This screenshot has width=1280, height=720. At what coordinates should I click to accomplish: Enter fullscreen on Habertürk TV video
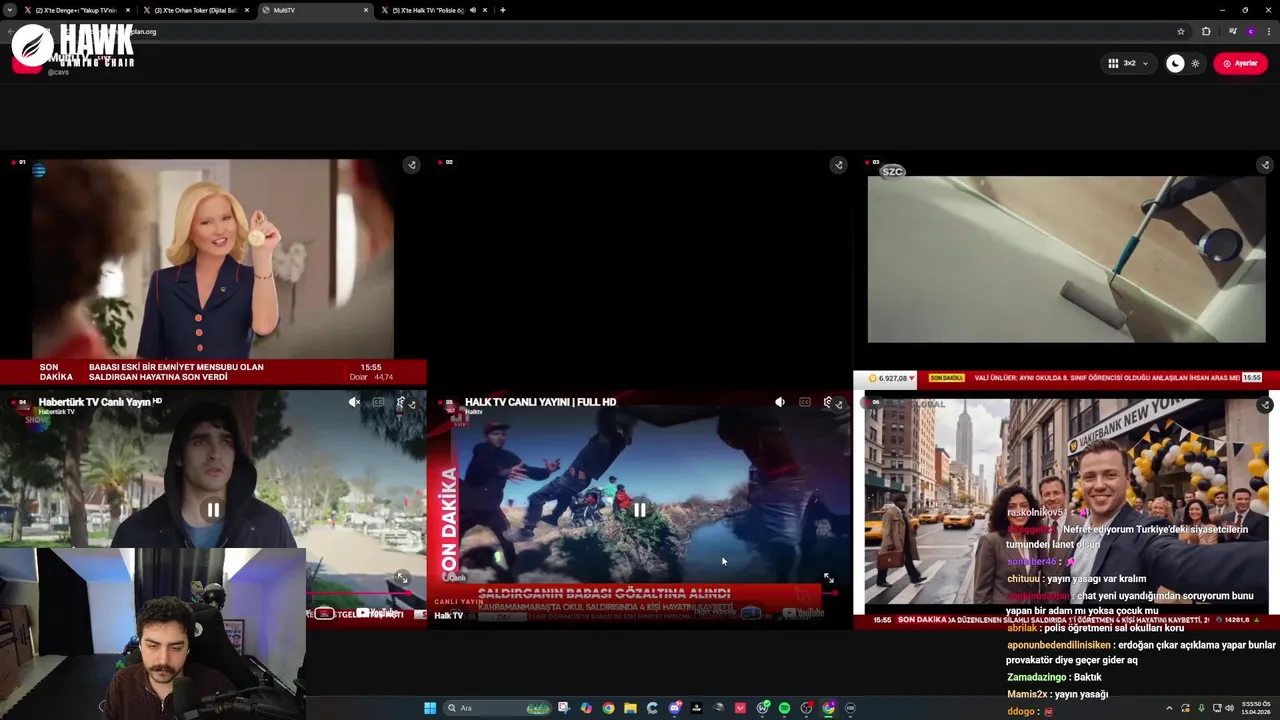401,578
